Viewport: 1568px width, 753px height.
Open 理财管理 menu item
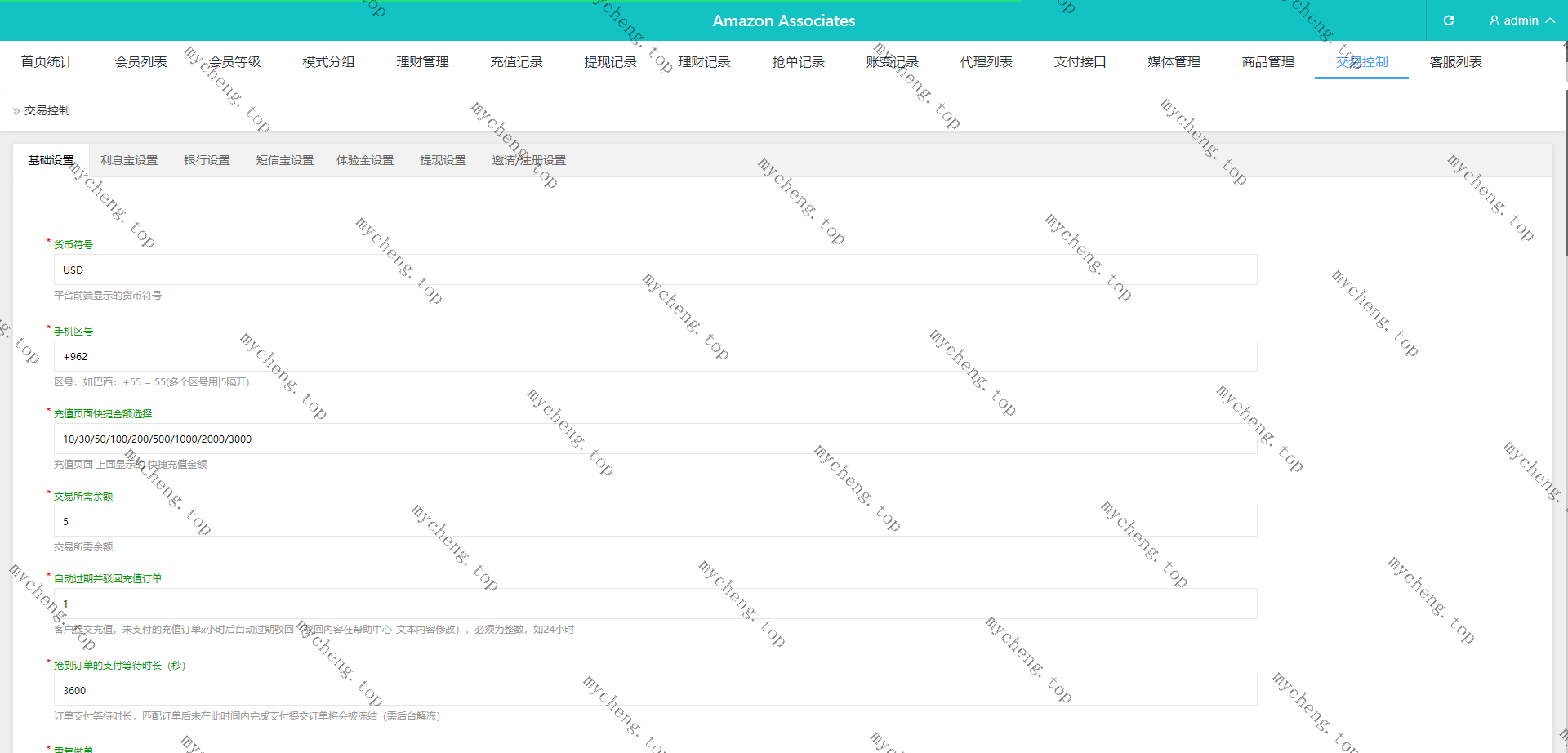tap(422, 61)
